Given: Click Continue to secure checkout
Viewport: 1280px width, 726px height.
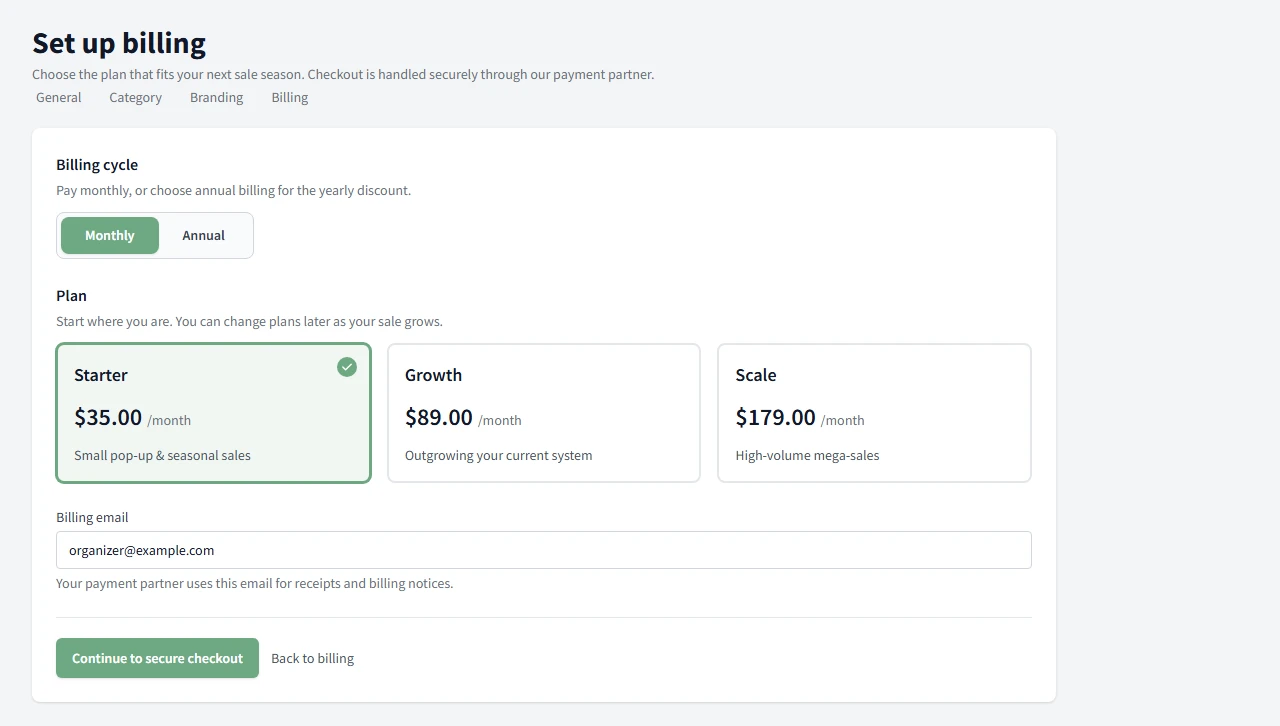Looking at the screenshot, I should pos(157,658).
